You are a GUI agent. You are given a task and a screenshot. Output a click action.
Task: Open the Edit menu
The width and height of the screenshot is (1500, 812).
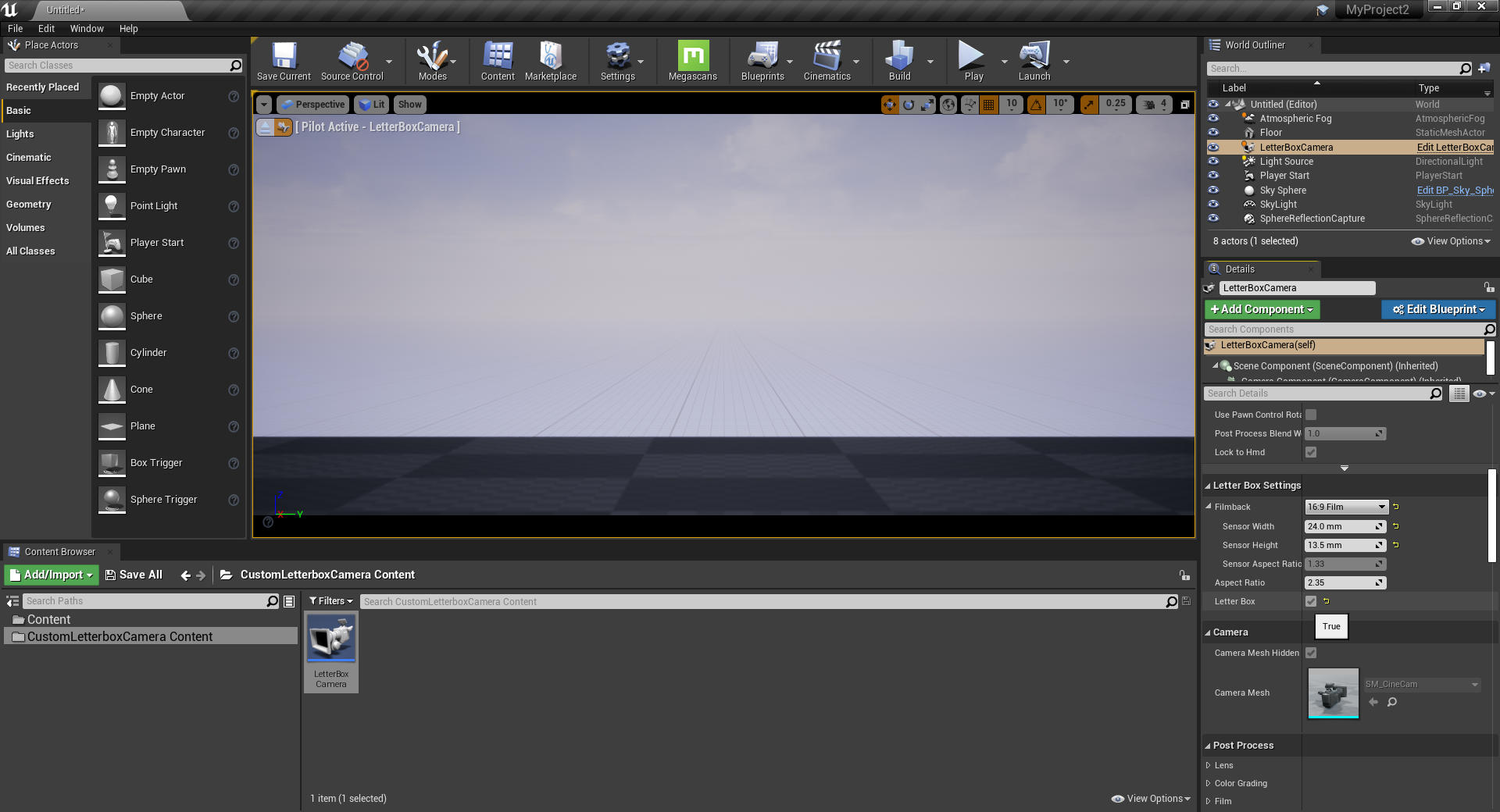pyautogui.click(x=47, y=29)
